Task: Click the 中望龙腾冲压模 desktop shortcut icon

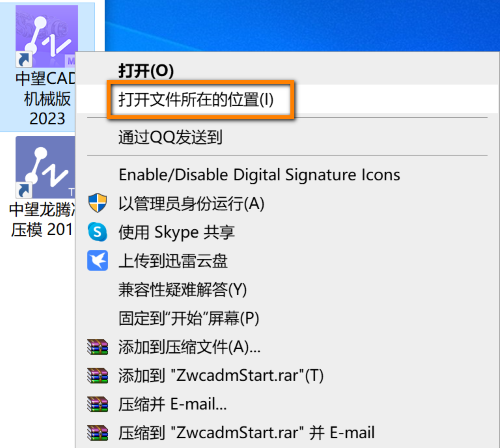Action: pos(46,167)
